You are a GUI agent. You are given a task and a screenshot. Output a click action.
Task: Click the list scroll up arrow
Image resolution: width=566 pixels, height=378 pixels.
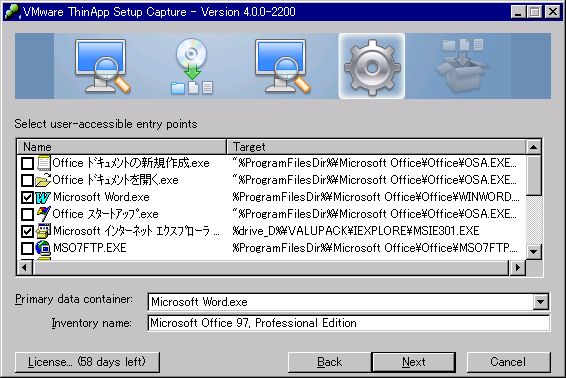tap(534, 147)
